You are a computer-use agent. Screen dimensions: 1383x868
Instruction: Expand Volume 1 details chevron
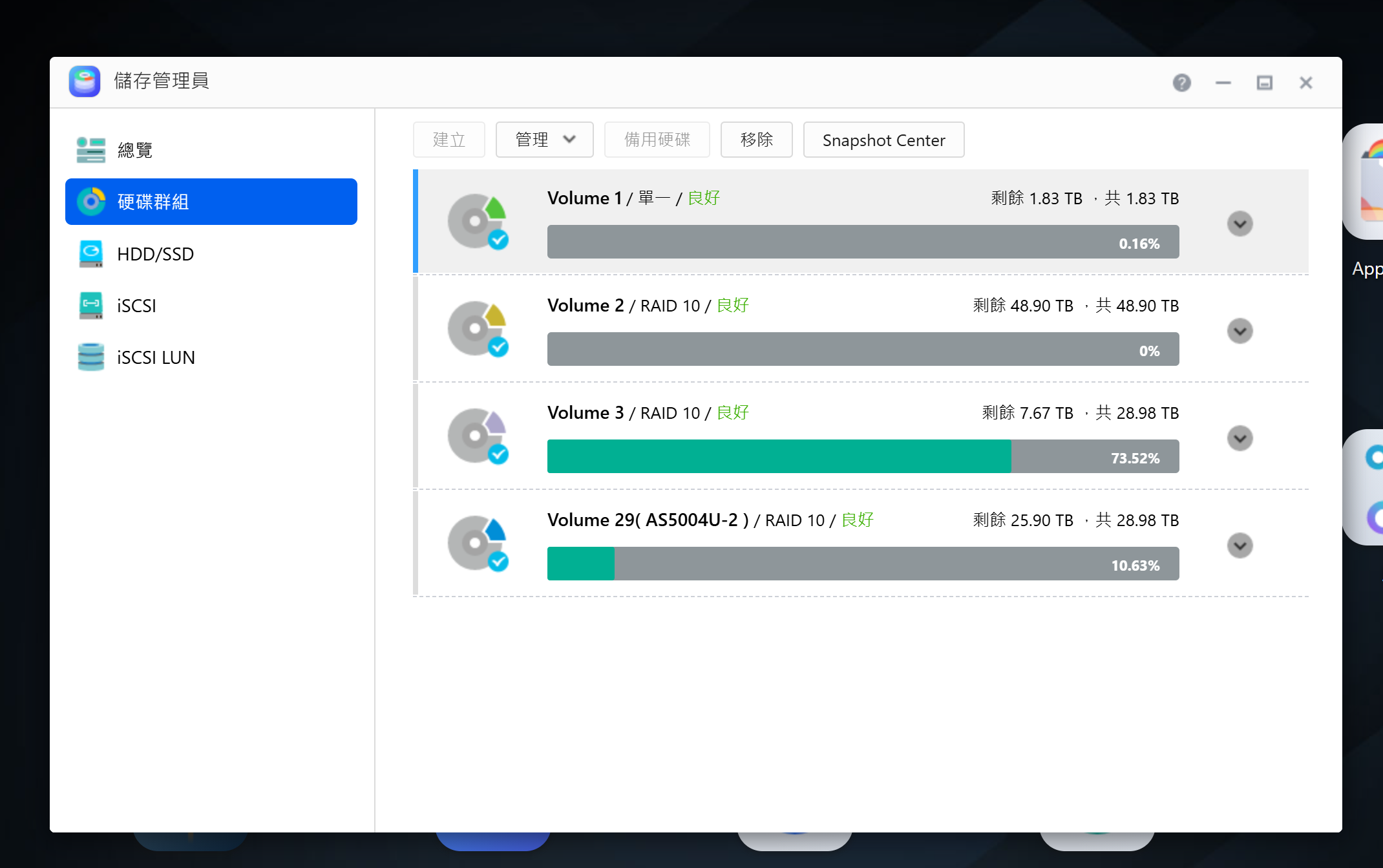coord(1240,224)
